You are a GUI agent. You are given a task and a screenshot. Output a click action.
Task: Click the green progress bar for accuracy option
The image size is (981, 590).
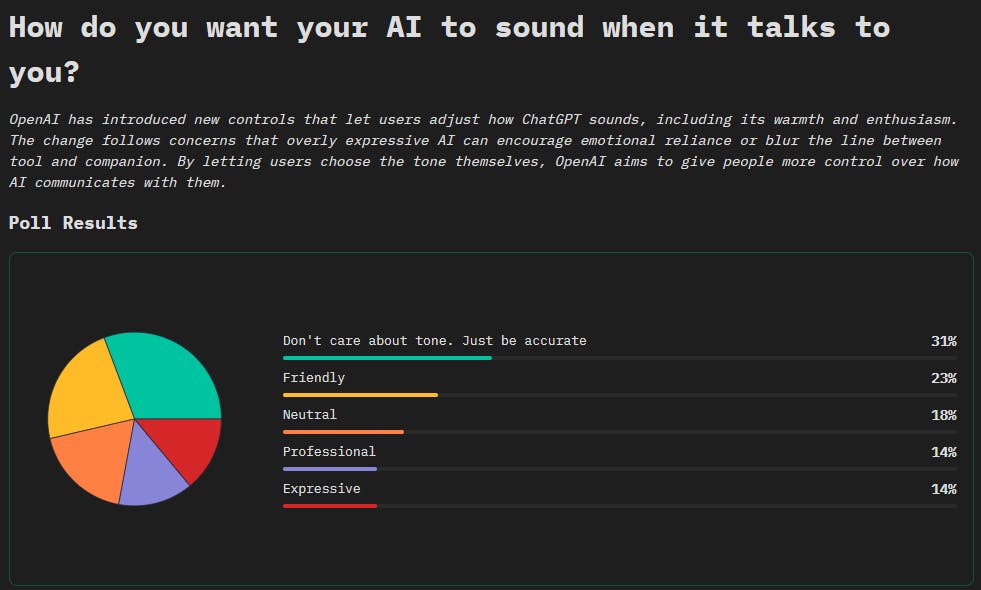(x=387, y=357)
